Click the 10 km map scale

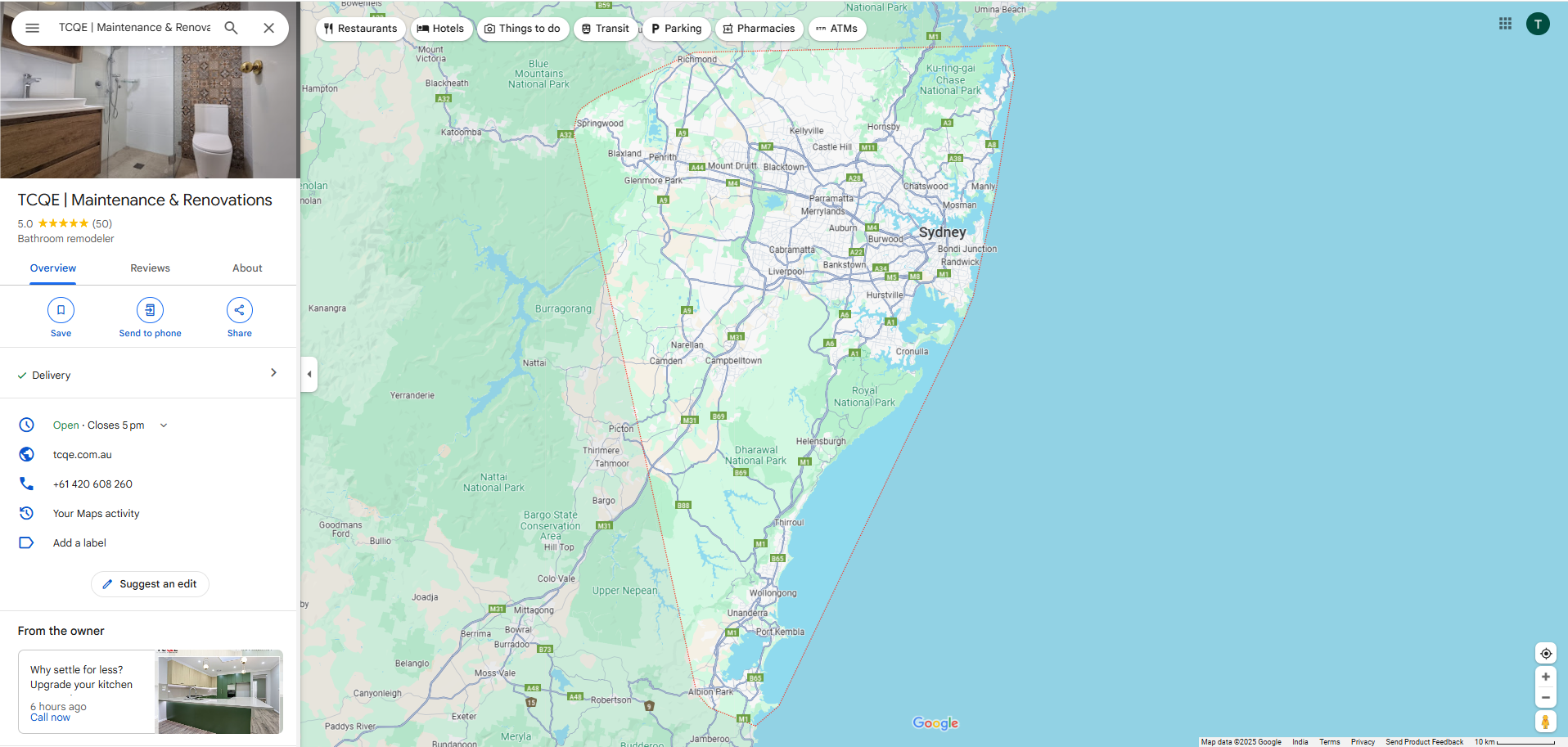(1514, 742)
